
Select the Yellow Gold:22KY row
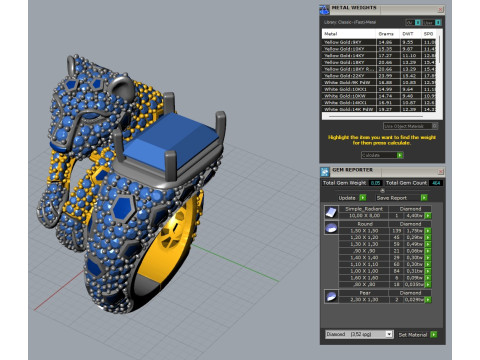point(379,76)
